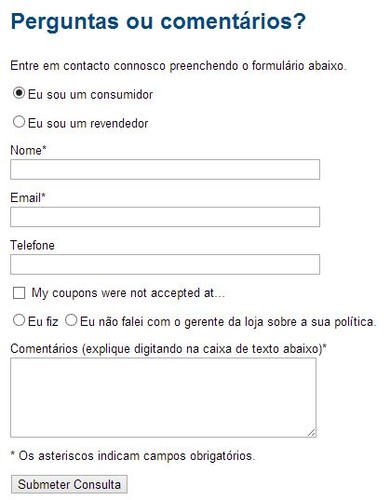Select the 'Eu não falei com o gerente' radio
The image size is (390, 500).
[71, 320]
